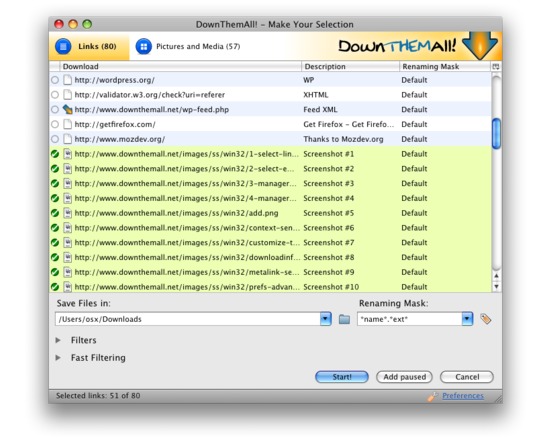Sort by the Download column header
The height and width of the screenshot is (440, 550).
pos(180,66)
